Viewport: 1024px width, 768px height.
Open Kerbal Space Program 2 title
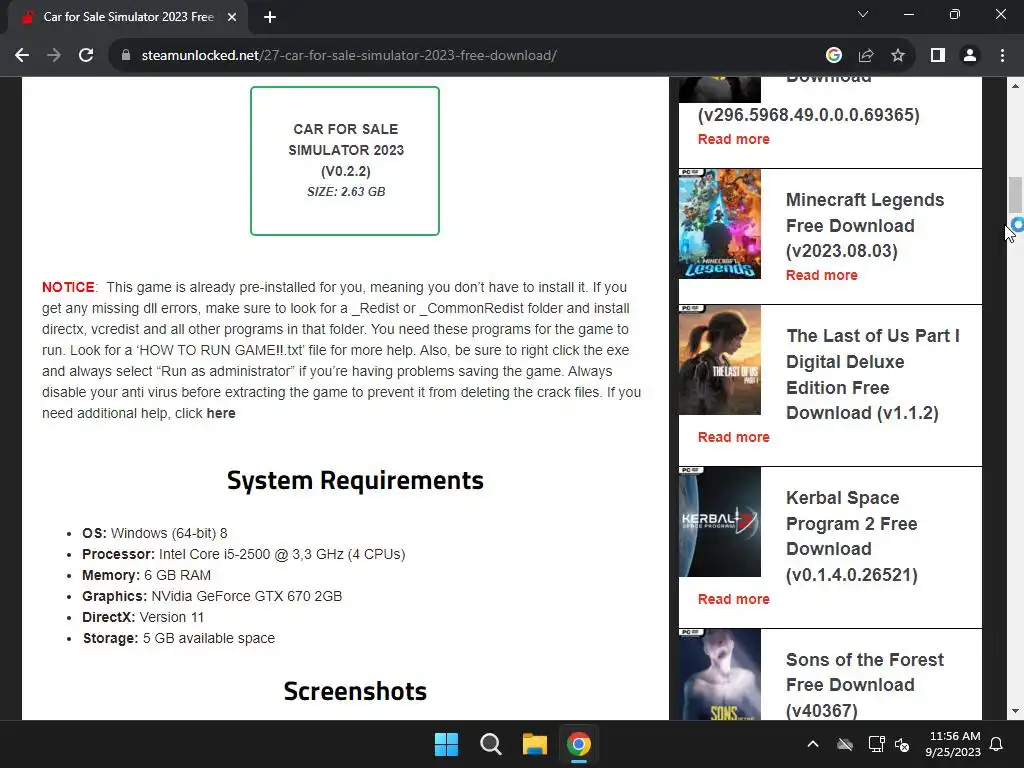(852, 536)
